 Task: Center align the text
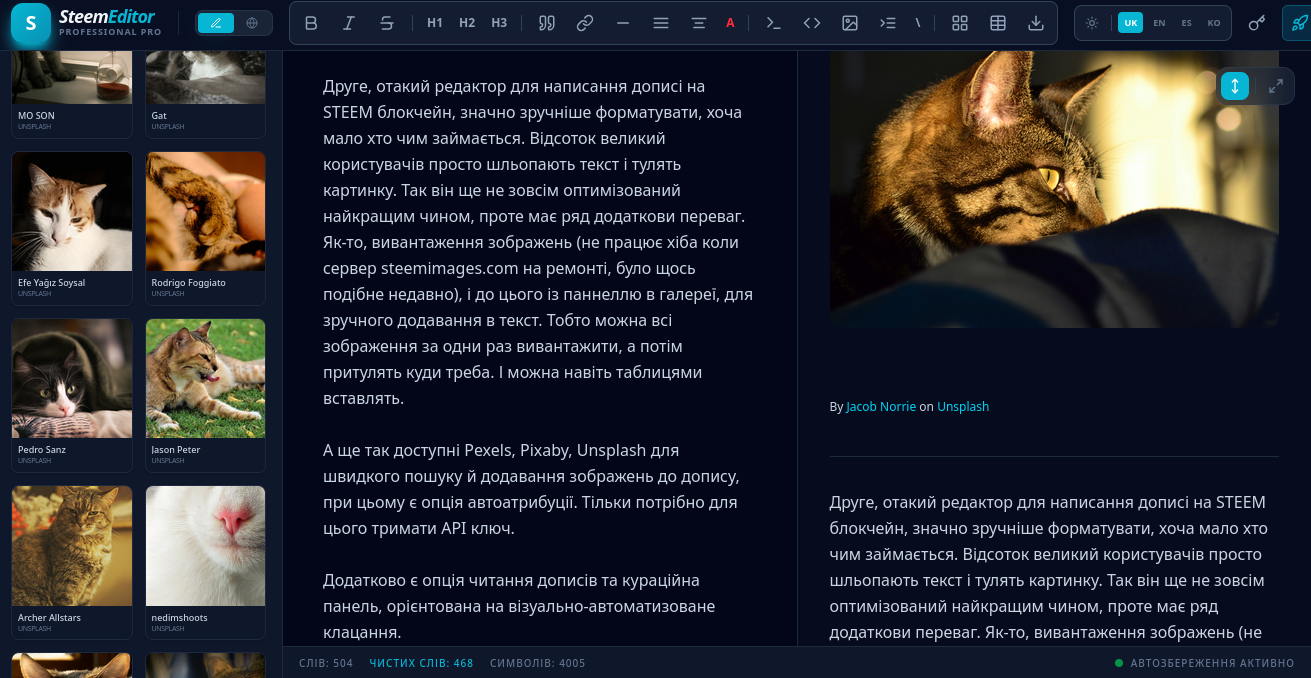pos(699,23)
